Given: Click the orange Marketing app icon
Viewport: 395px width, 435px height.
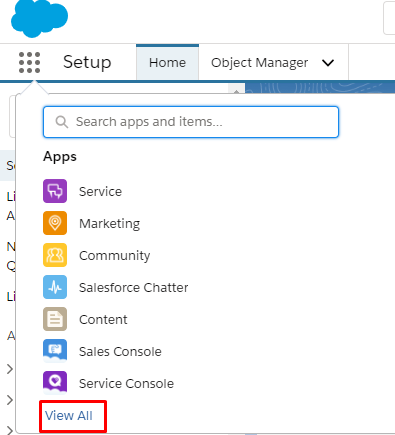Looking at the screenshot, I should tap(55, 223).
